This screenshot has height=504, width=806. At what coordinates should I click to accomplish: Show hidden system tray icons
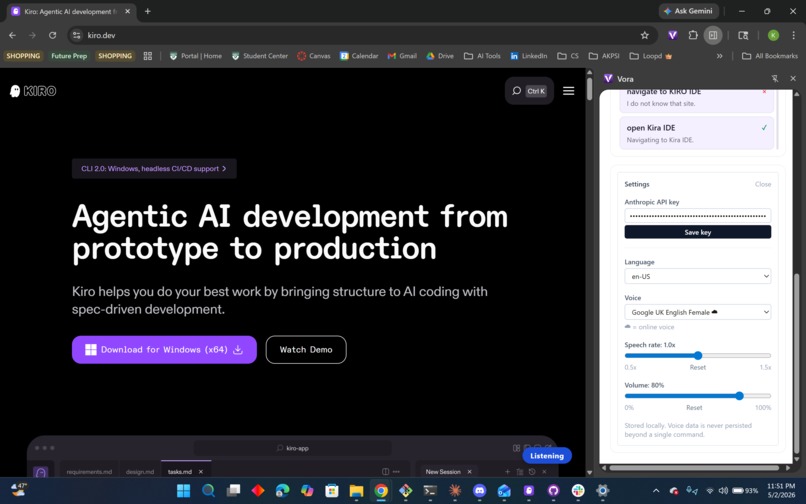(656, 491)
